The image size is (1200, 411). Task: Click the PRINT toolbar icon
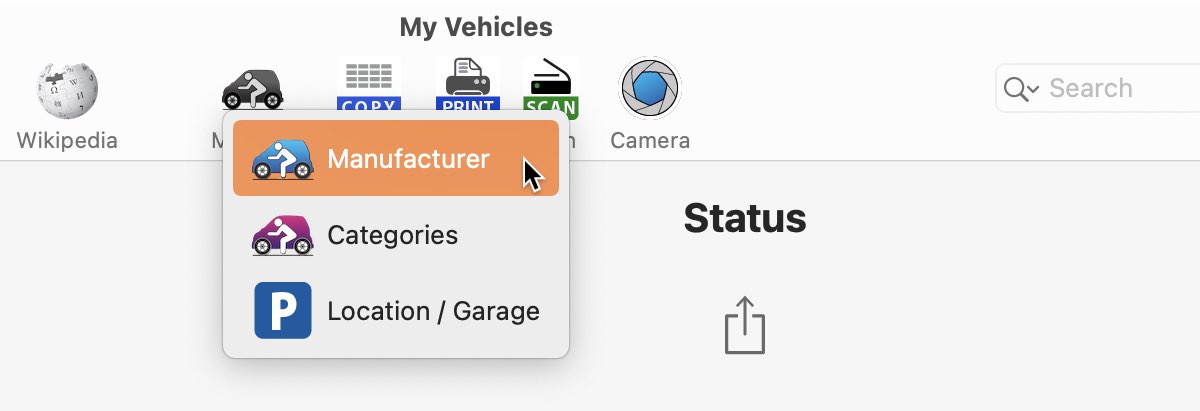pos(467,87)
